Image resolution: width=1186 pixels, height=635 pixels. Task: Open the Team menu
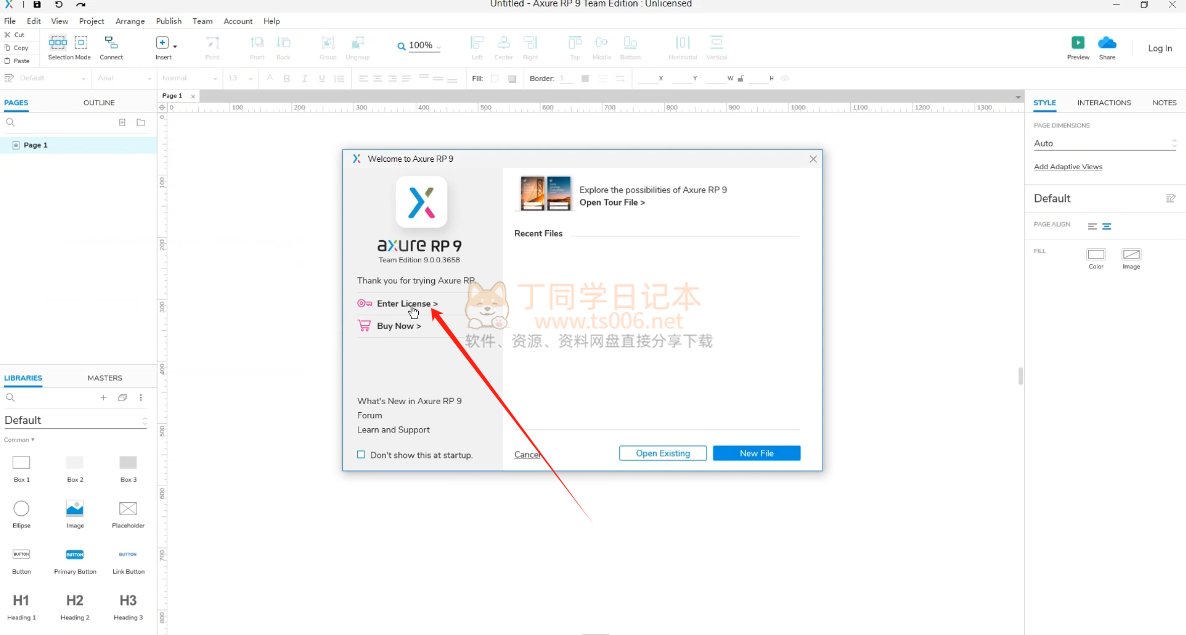[202, 21]
